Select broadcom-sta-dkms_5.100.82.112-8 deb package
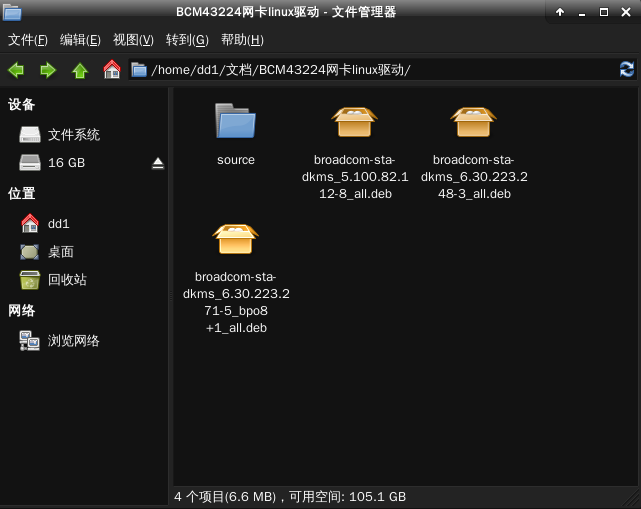Image resolution: width=641 pixels, height=509 pixels. pos(354,124)
